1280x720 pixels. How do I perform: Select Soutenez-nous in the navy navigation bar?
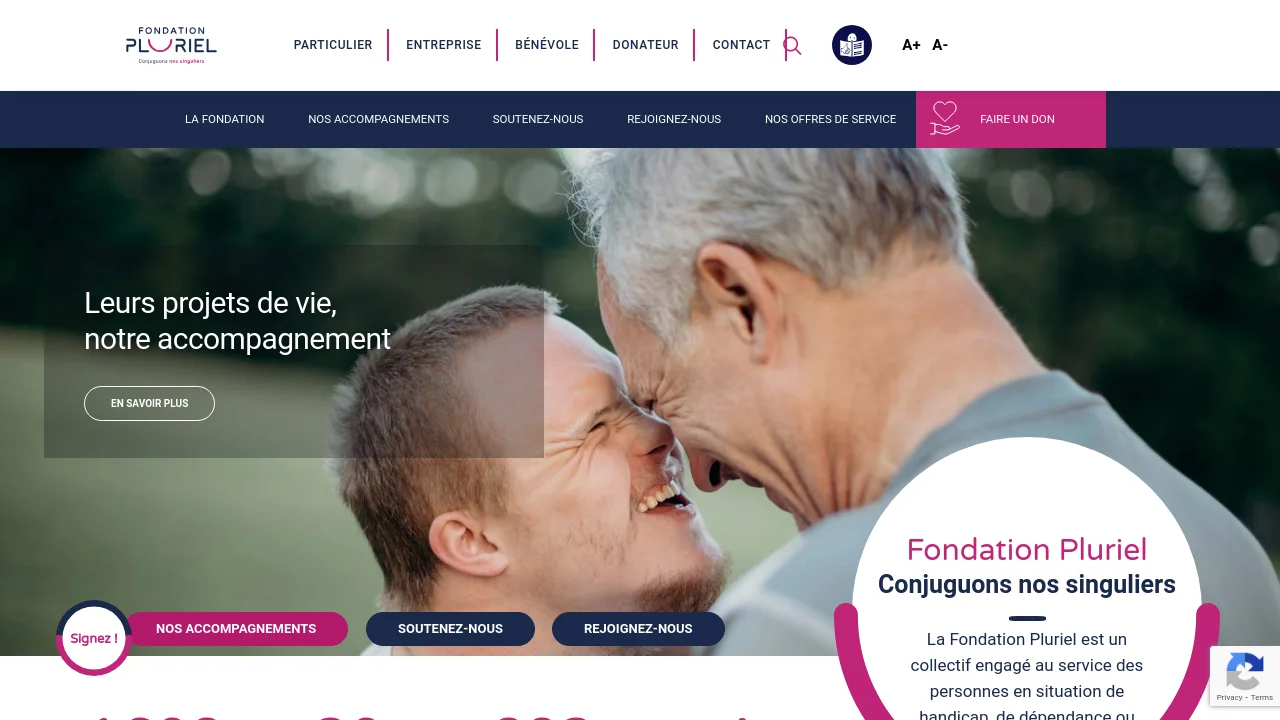[x=538, y=119]
